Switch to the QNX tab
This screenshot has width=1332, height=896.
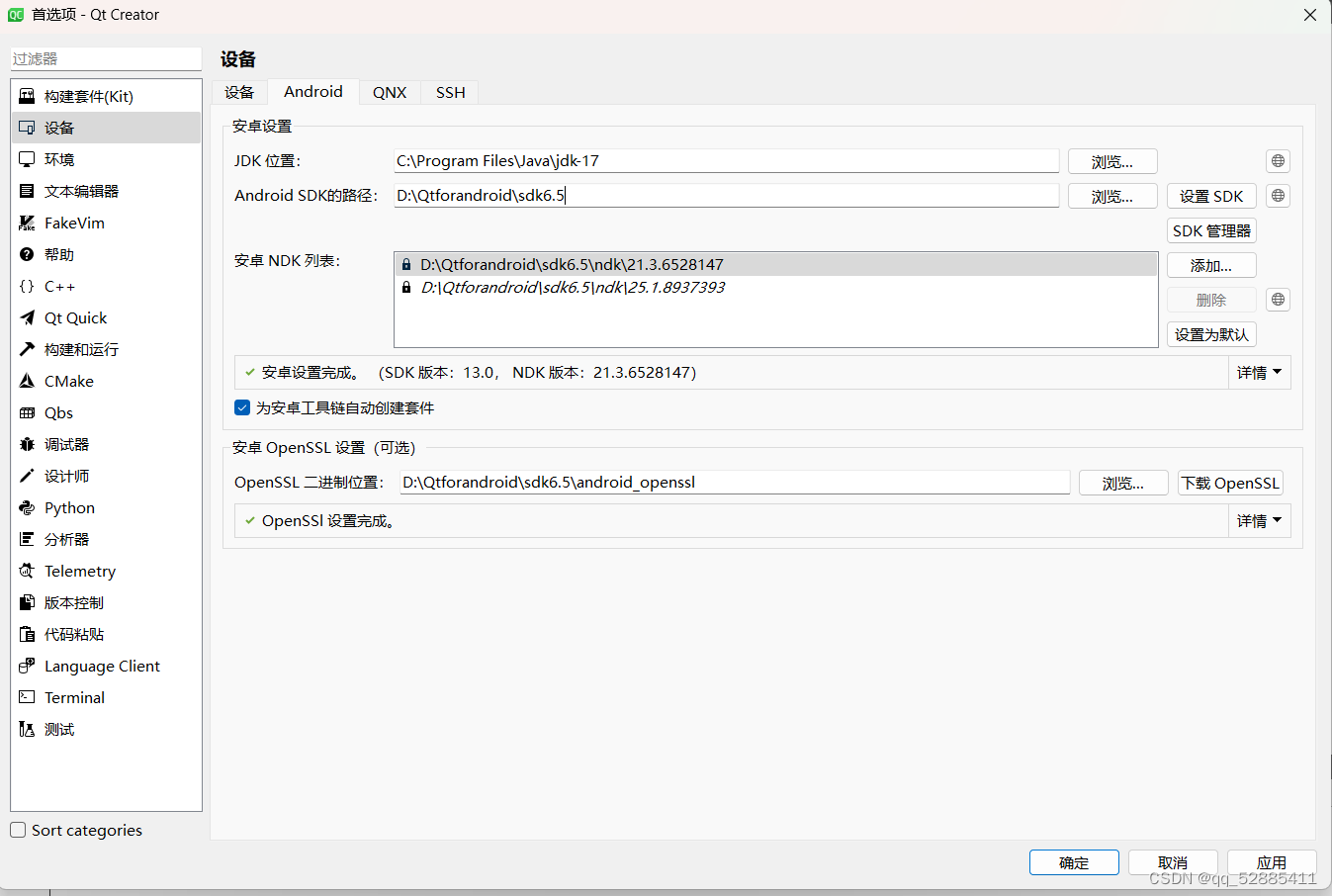click(390, 92)
